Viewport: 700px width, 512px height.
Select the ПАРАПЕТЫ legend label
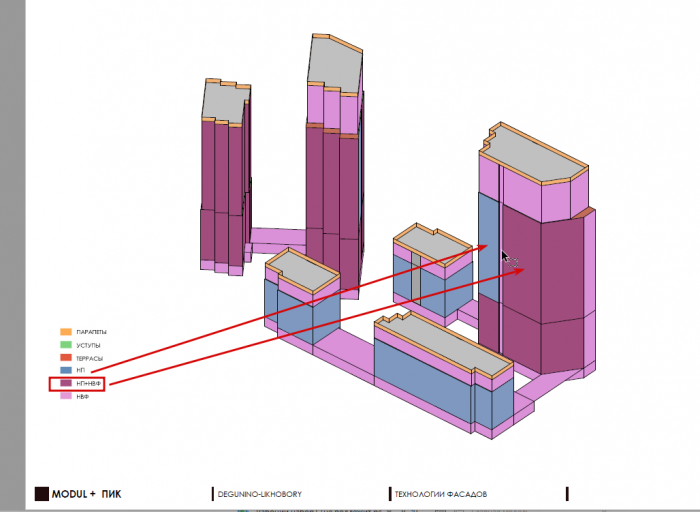pos(92,332)
